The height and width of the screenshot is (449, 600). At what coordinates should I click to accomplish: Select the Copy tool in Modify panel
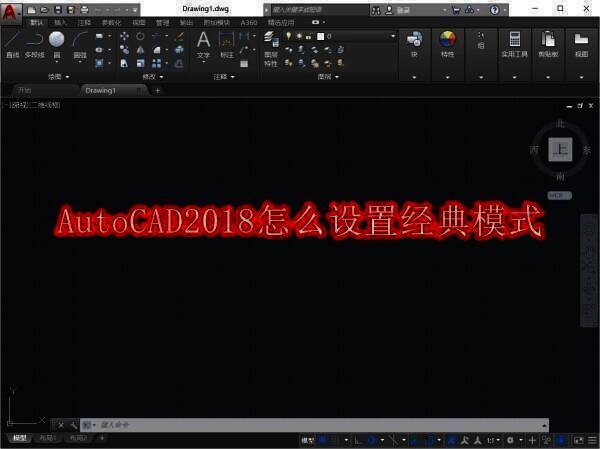coord(124,50)
